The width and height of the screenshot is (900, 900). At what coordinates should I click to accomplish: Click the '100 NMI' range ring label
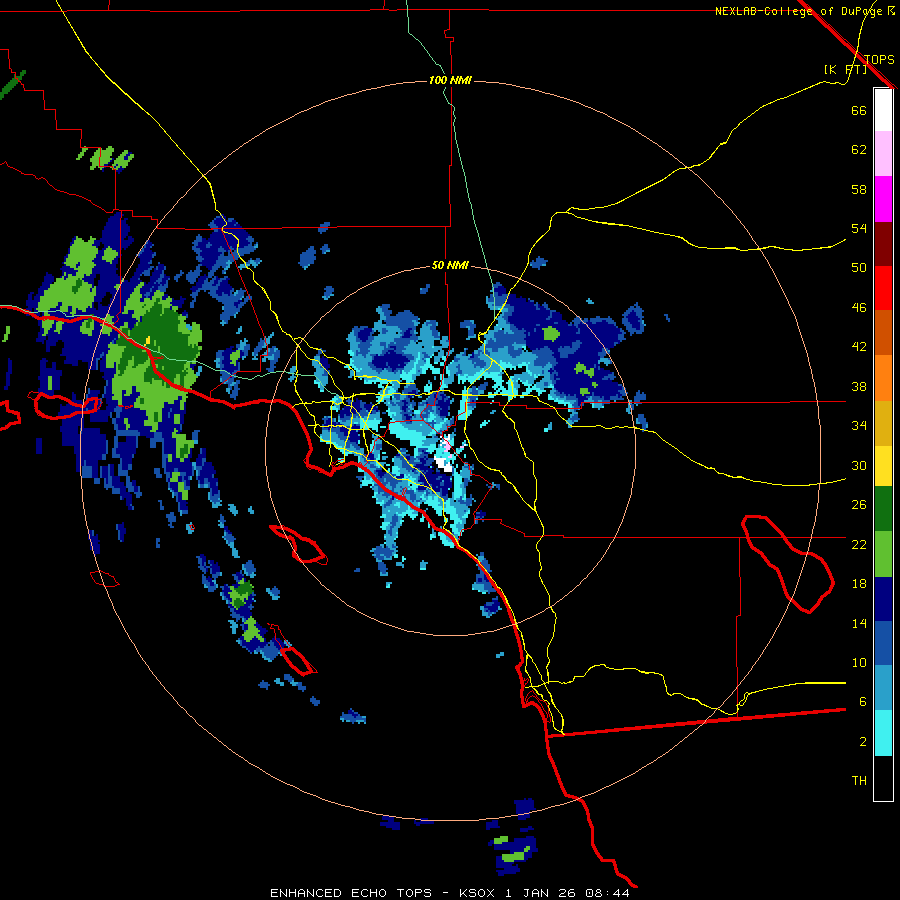[450, 80]
